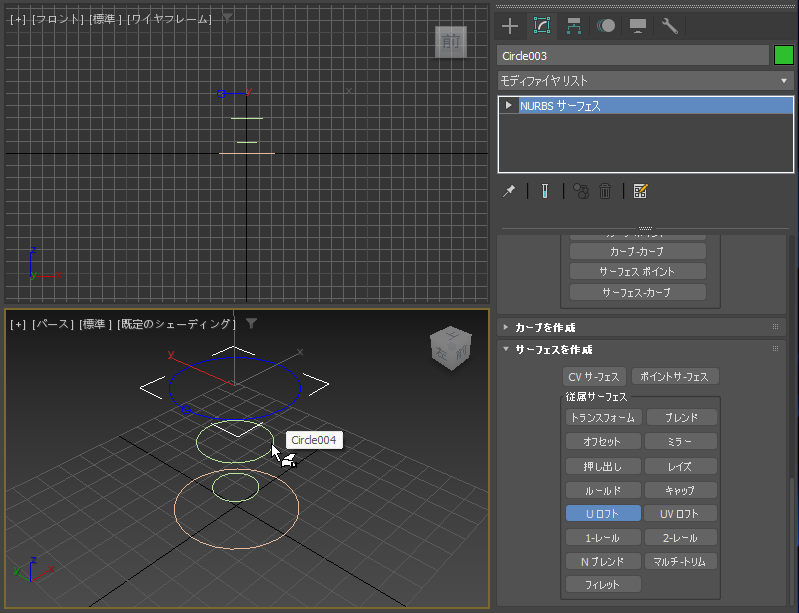Click the サーフェス-カーブ button

point(637,292)
